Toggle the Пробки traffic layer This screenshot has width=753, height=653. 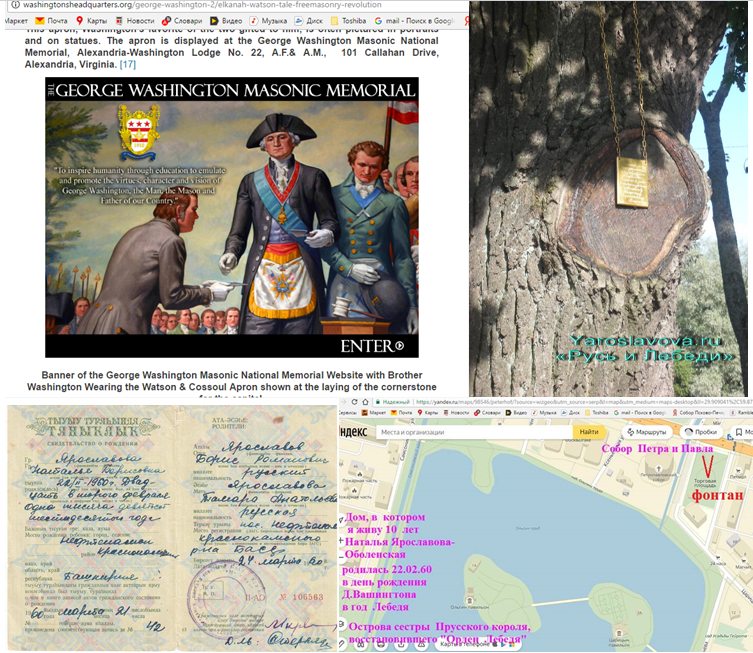(x=703, y=432)
